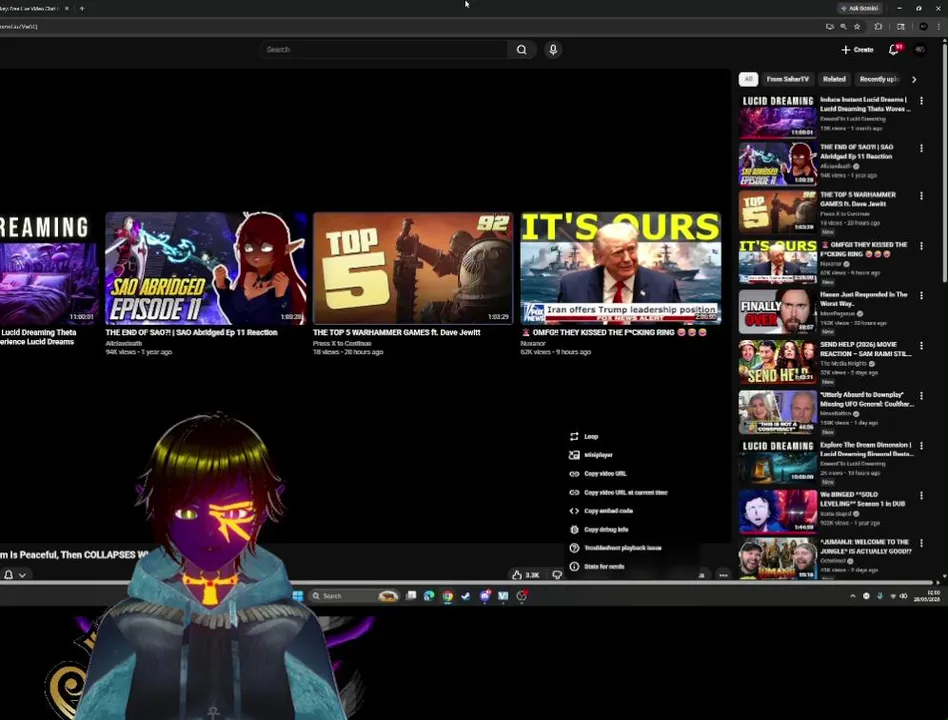Like the video with thumbs up
The height and width of the screenshot is (720, 948).
pyautogui.click(x=525, y=575)
